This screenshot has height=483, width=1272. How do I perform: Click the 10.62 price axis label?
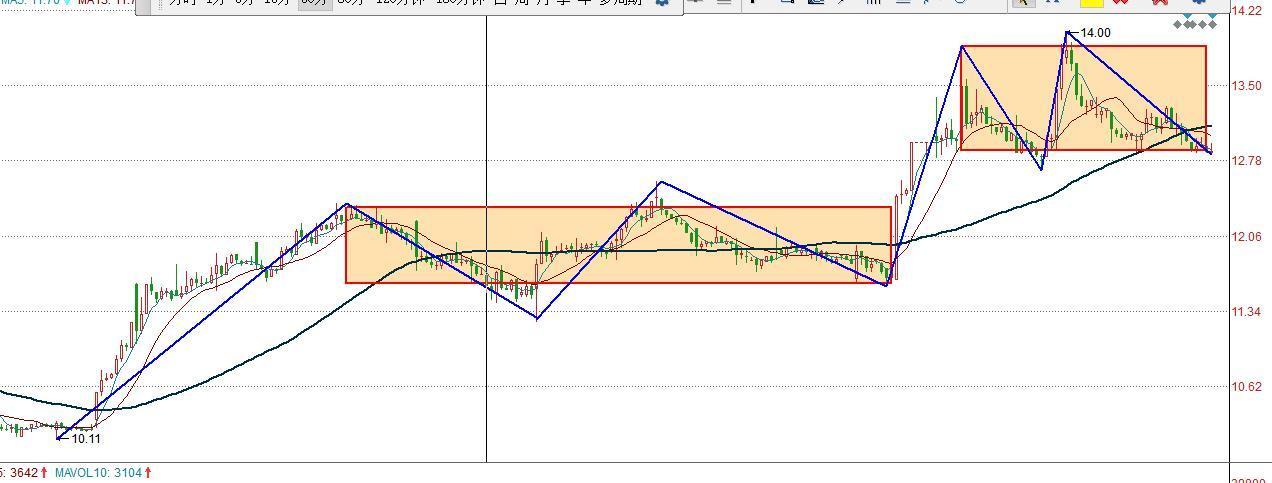pyautogui.click(x=1247, y=387)
